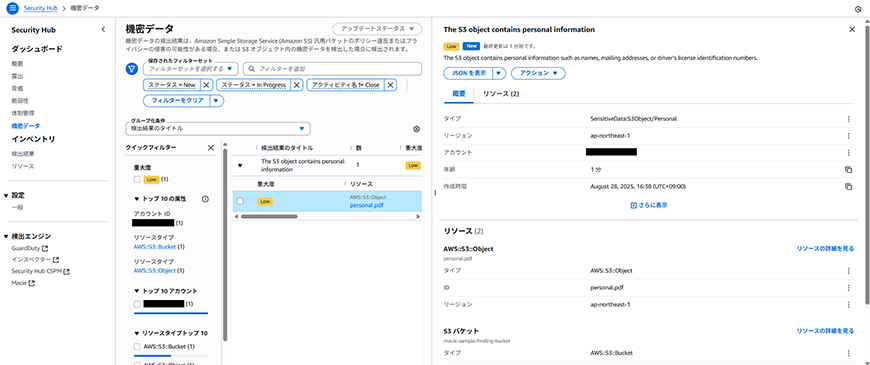Collapse the トップ 10 アカウント section

[136, 291]
